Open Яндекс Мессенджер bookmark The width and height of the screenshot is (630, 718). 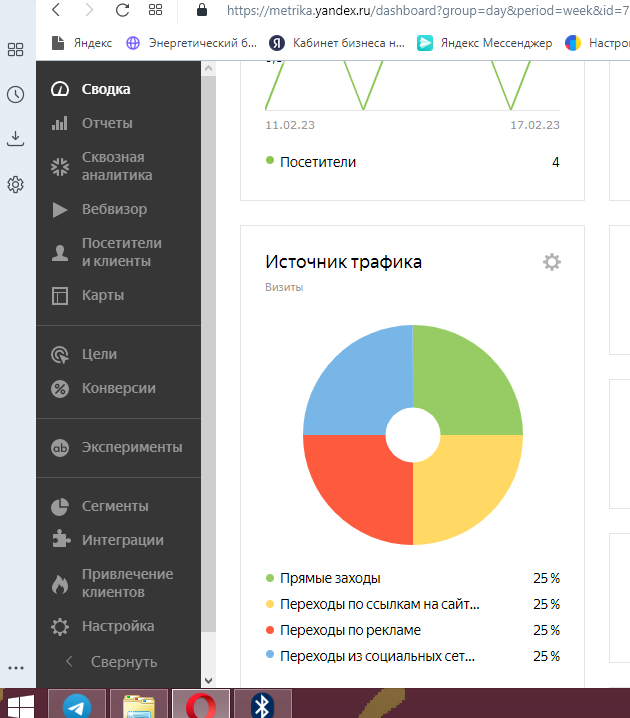485,43
